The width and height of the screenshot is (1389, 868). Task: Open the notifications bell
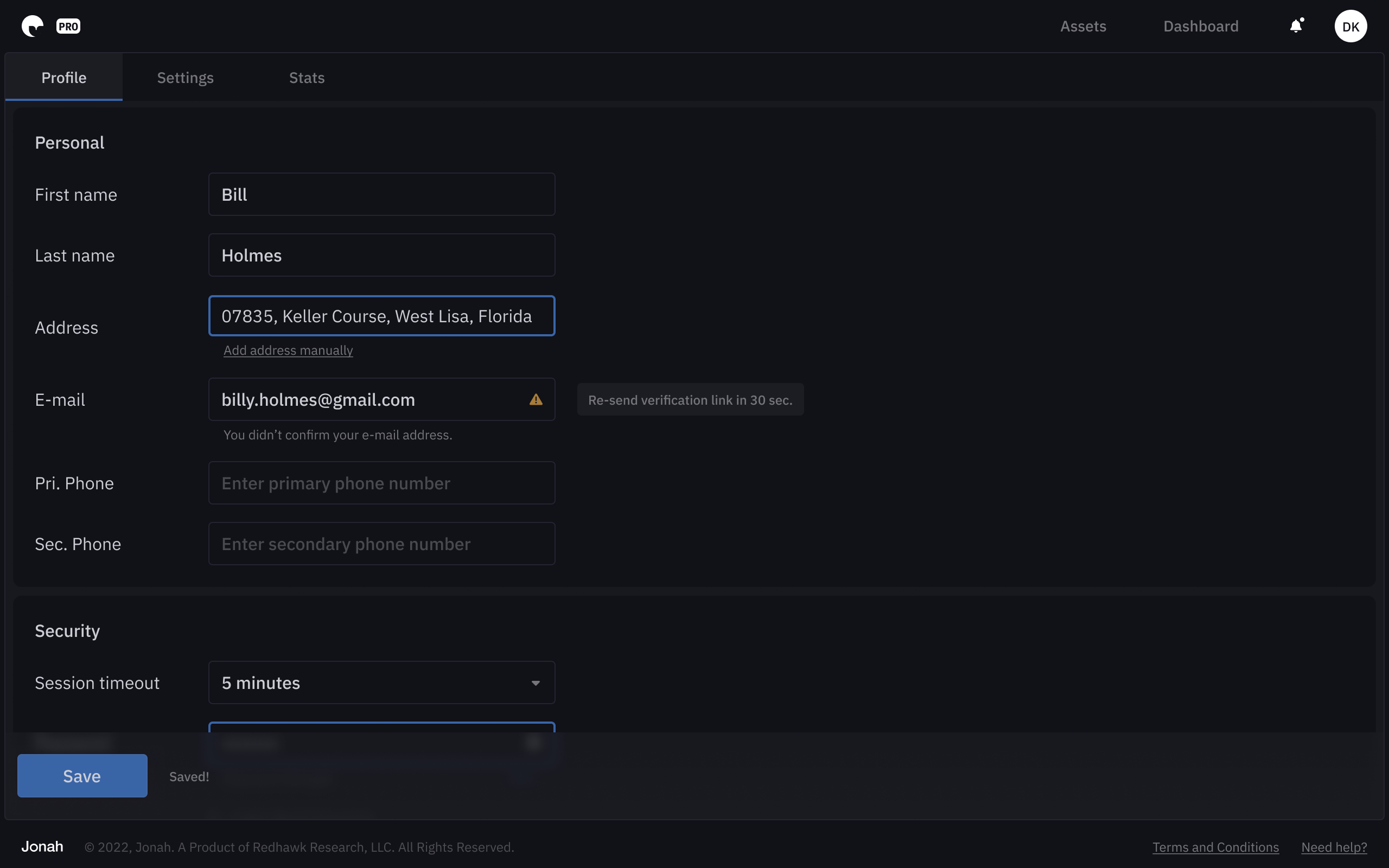(1296, 26)
